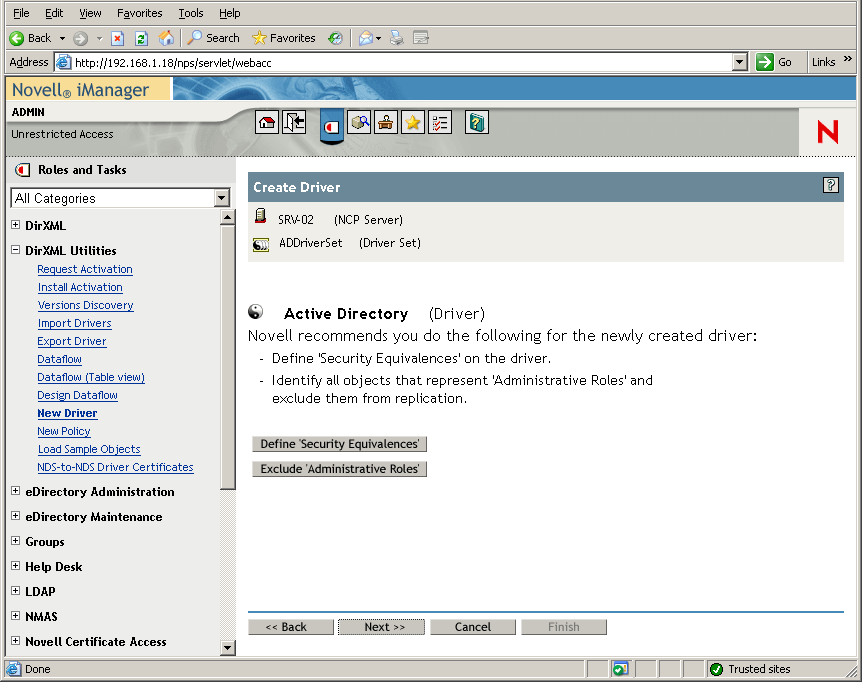Open the Import Drivers link

click(x=74, y=323)
